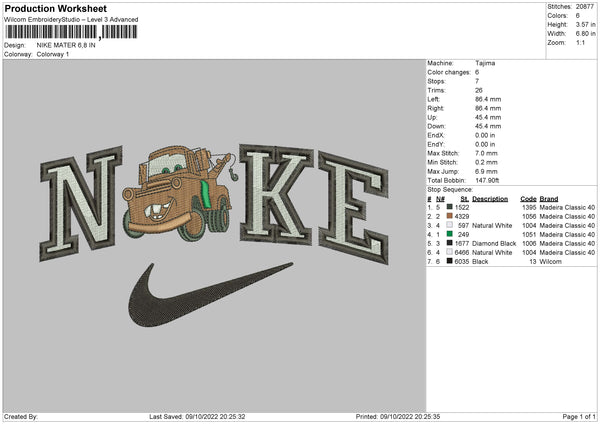Image resolution: width=600 pixels, height=424 pixels.
Task: Click the Min Stitch value 0.2 mm
Action: [x=486, y=162]
